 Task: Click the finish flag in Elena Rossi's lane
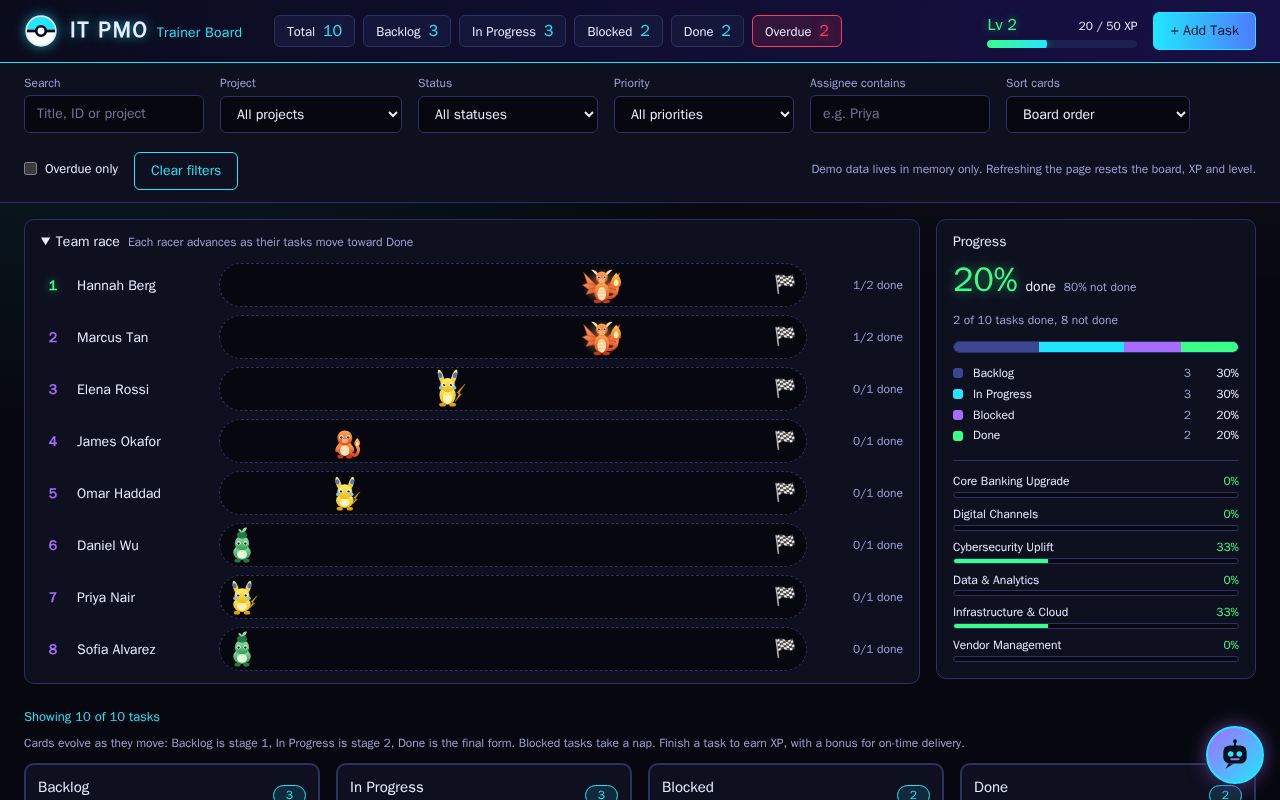785,388
